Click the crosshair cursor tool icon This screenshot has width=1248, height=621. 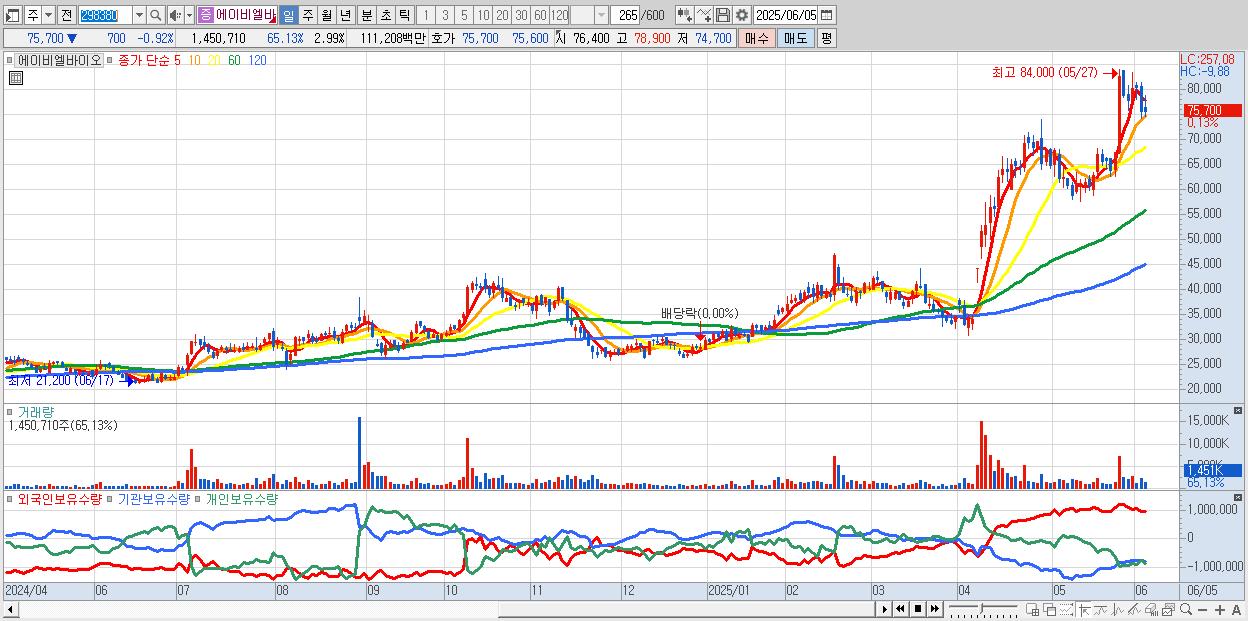[1084, 609]
